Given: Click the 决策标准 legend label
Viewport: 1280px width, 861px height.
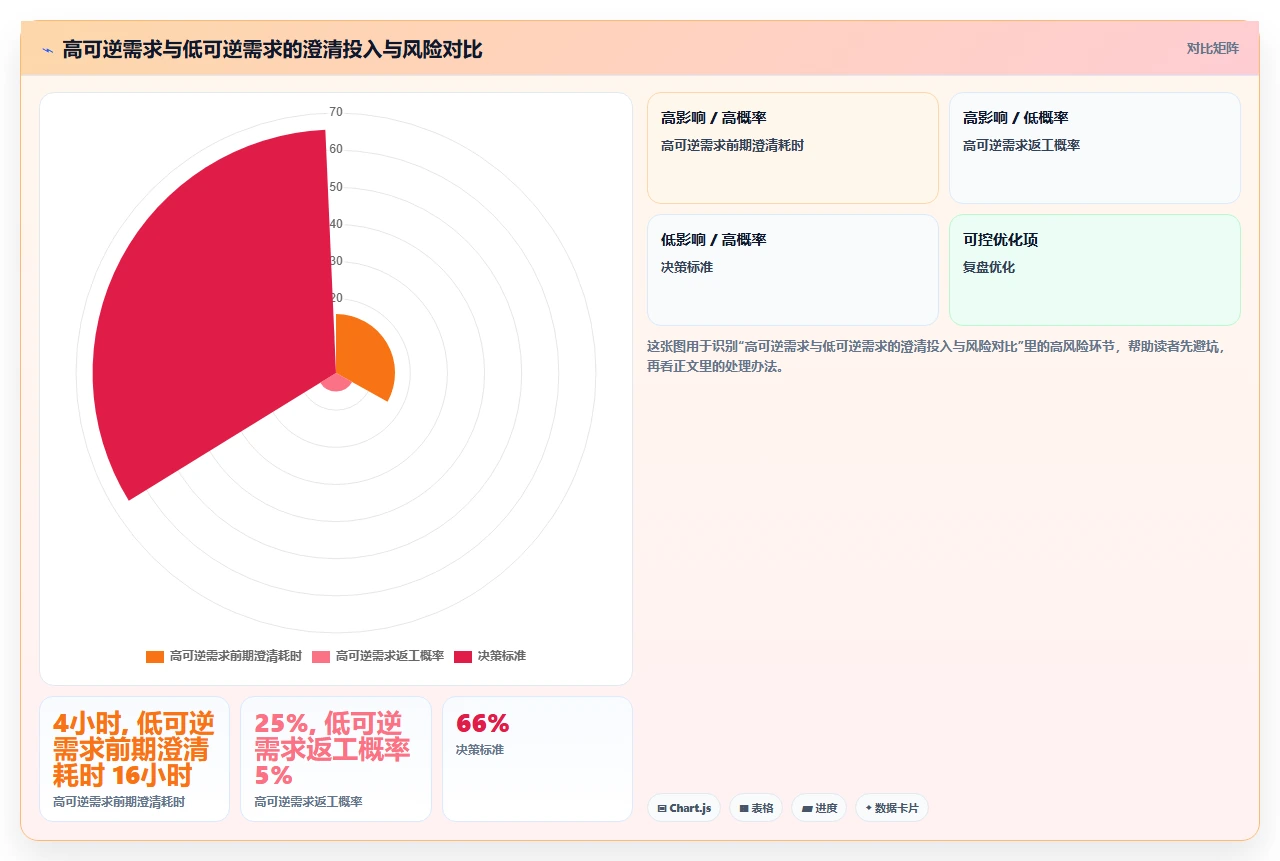Looking at the screenshot, I should [502, 656].
